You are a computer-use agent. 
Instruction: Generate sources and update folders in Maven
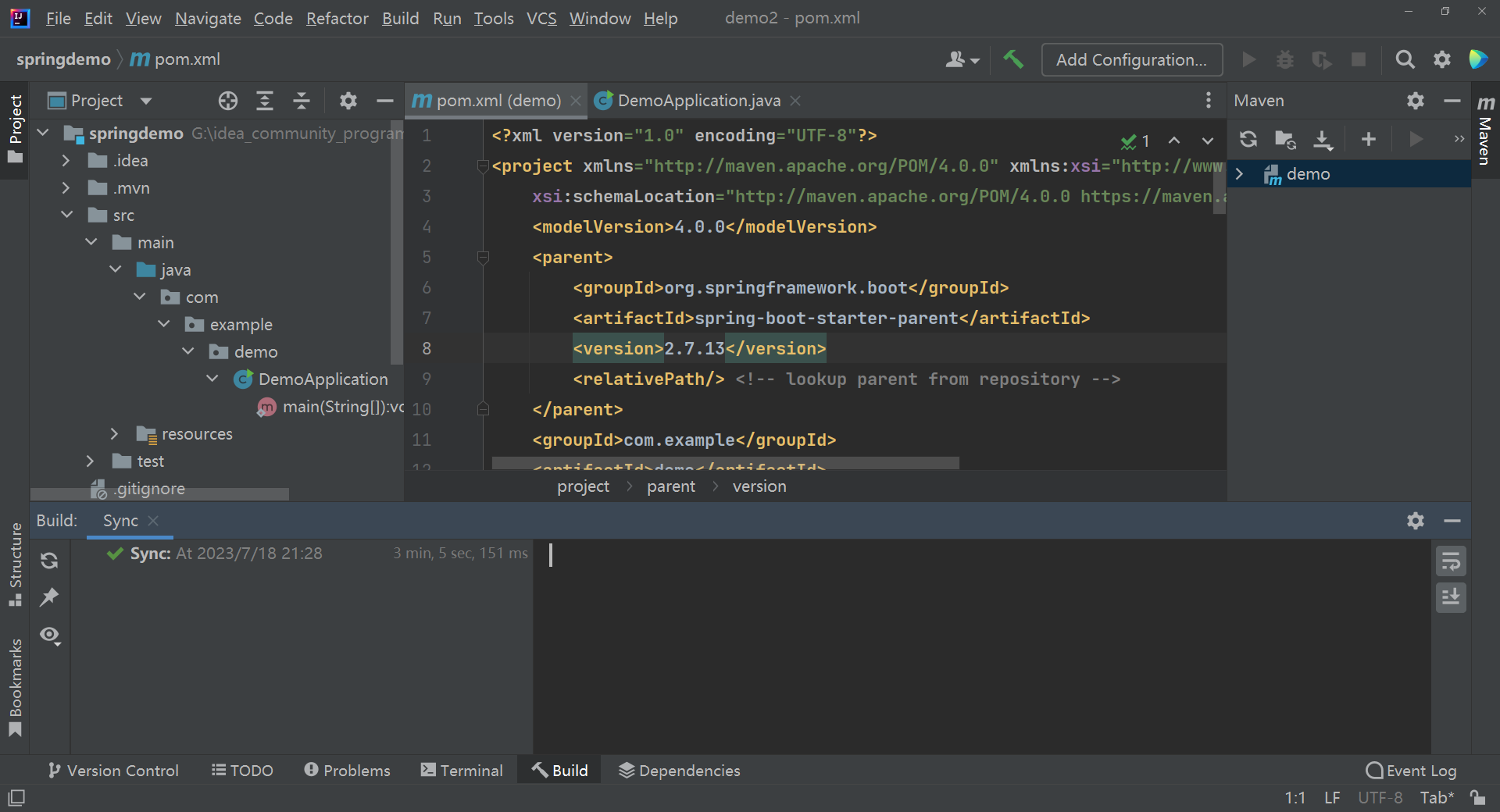[1285, 139]
